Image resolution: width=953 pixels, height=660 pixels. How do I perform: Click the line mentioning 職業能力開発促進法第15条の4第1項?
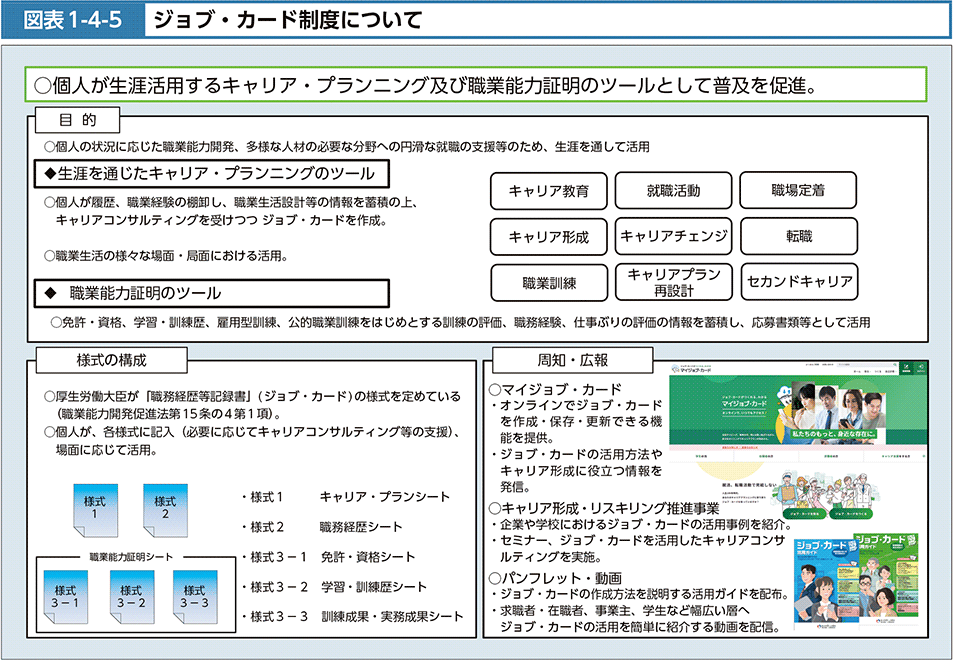(168, 414)
